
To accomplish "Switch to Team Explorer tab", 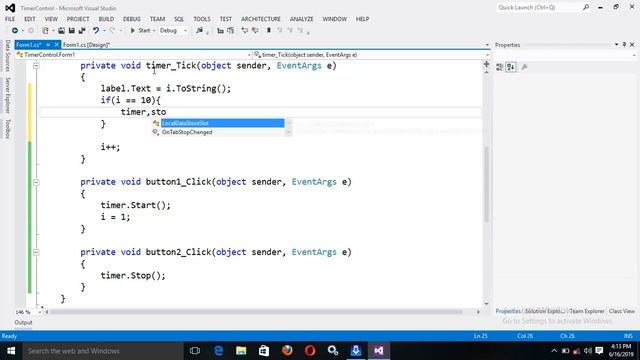I will click(587, 311).
